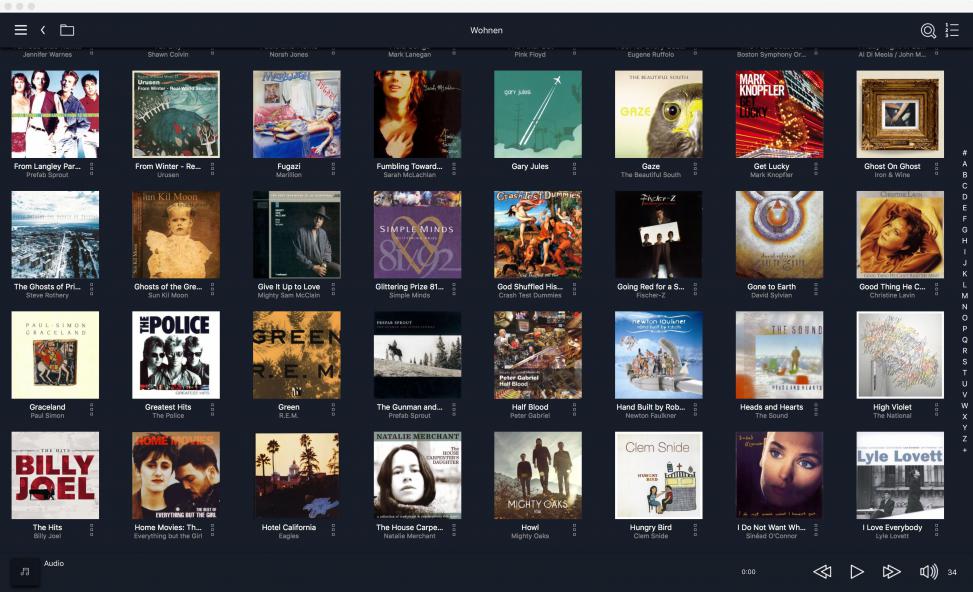Open options dots for Graceland album

91,410
